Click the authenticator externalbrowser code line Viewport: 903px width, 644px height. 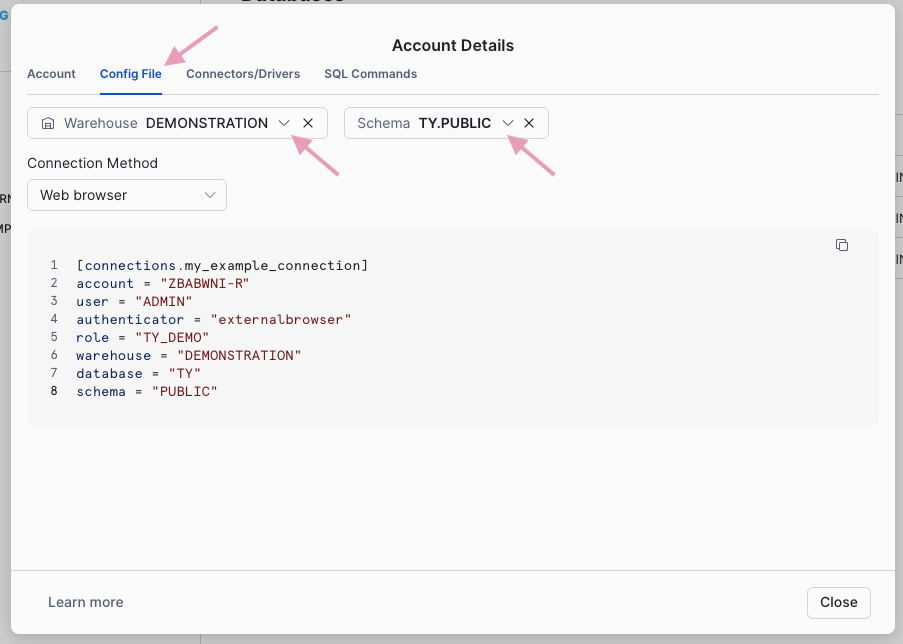coord(214,320)
